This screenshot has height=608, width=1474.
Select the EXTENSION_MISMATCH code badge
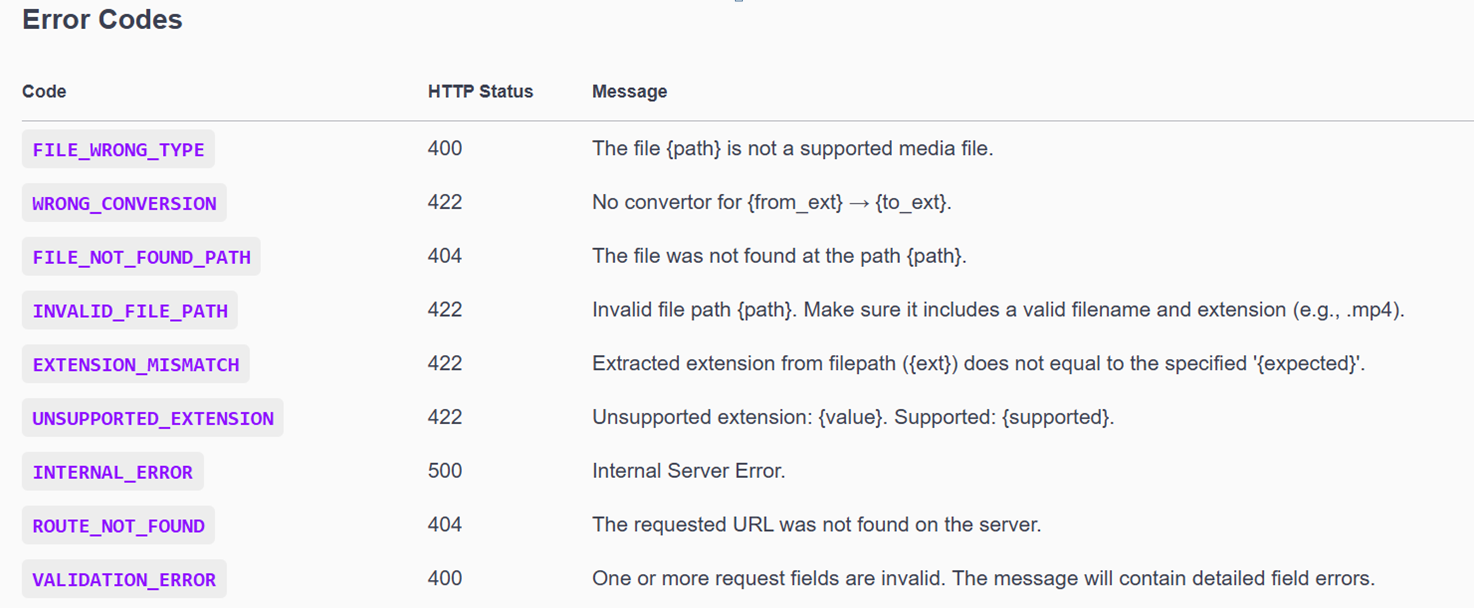(136, 365)
